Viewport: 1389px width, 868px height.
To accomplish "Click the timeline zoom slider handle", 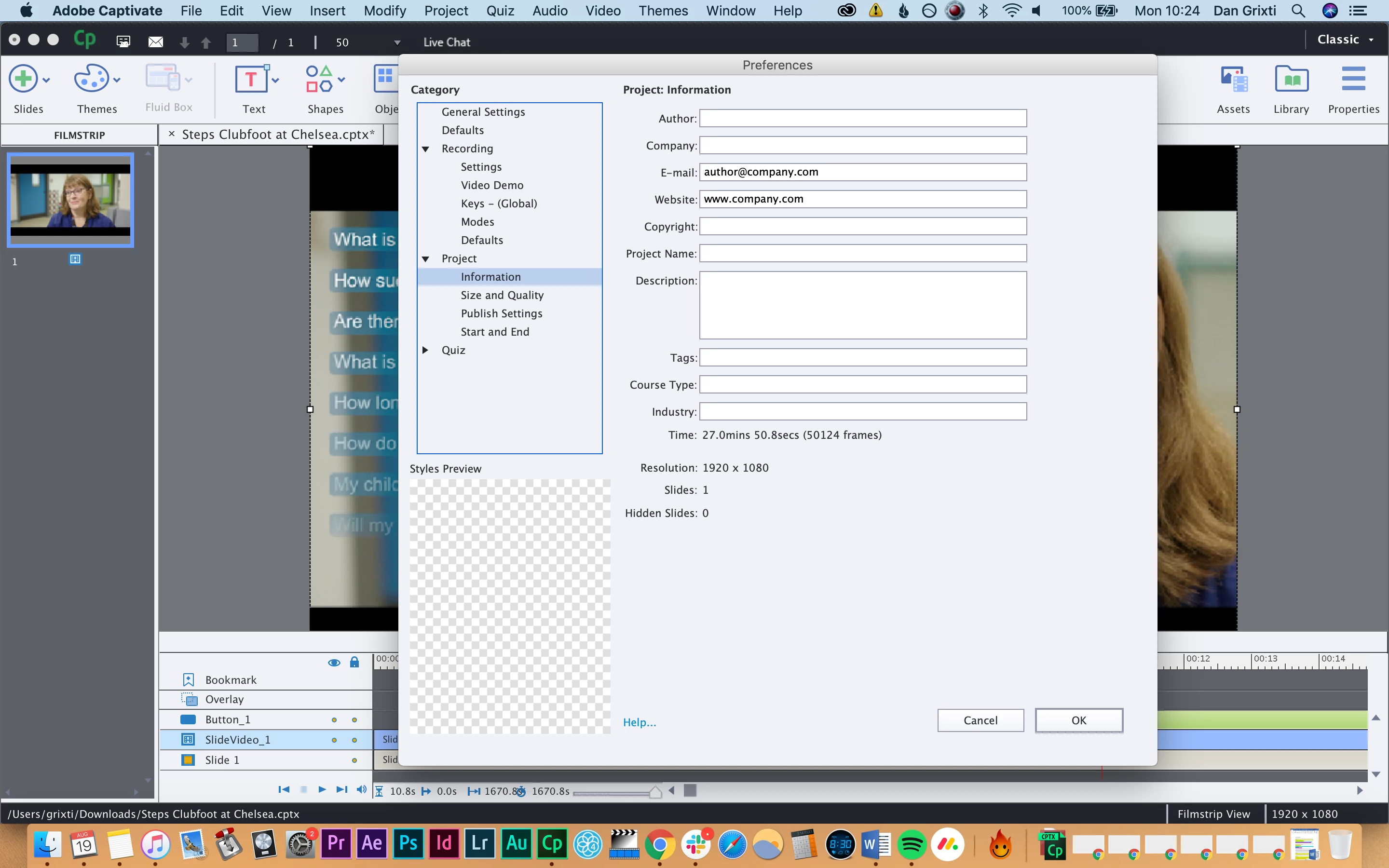I will point(654,792).
